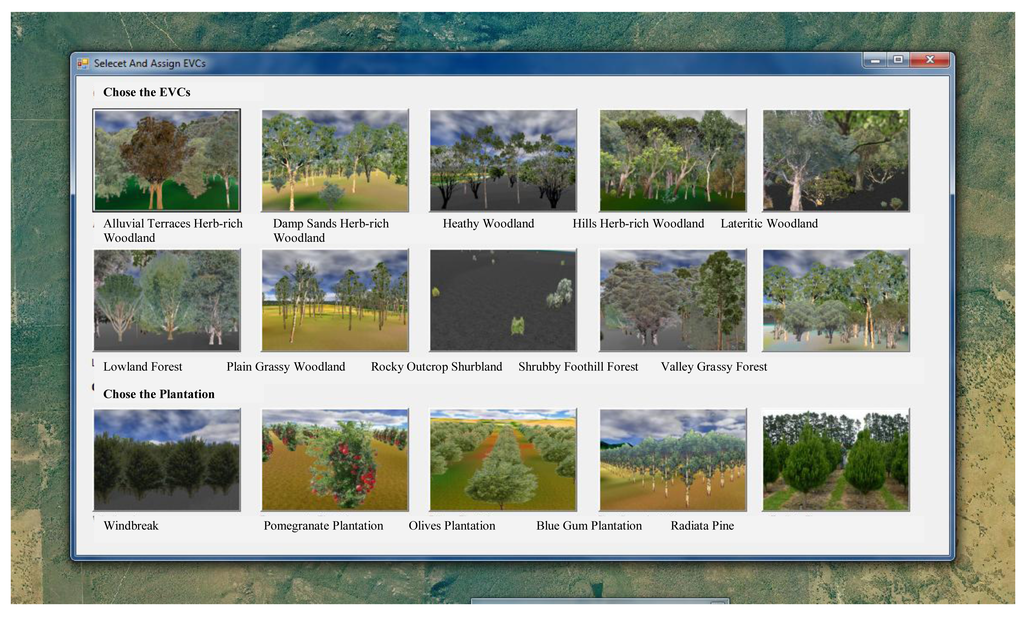The height and width of the screenshot is (617, 1024).
Task: Choose the Damp Sands Herb-rich Woodland image
Action: coord(335,161)
